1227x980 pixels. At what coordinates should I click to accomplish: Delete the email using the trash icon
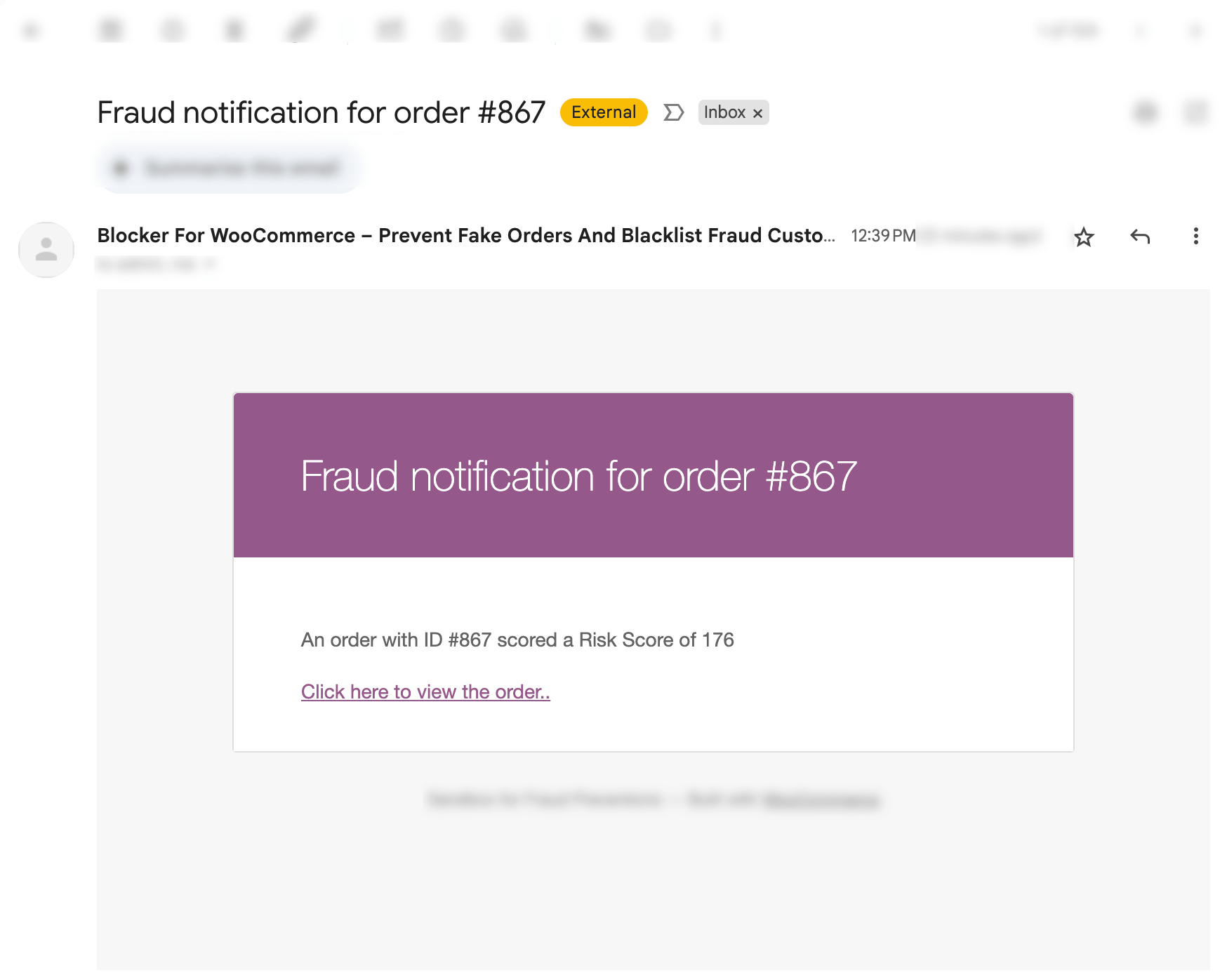coord(234,30)
